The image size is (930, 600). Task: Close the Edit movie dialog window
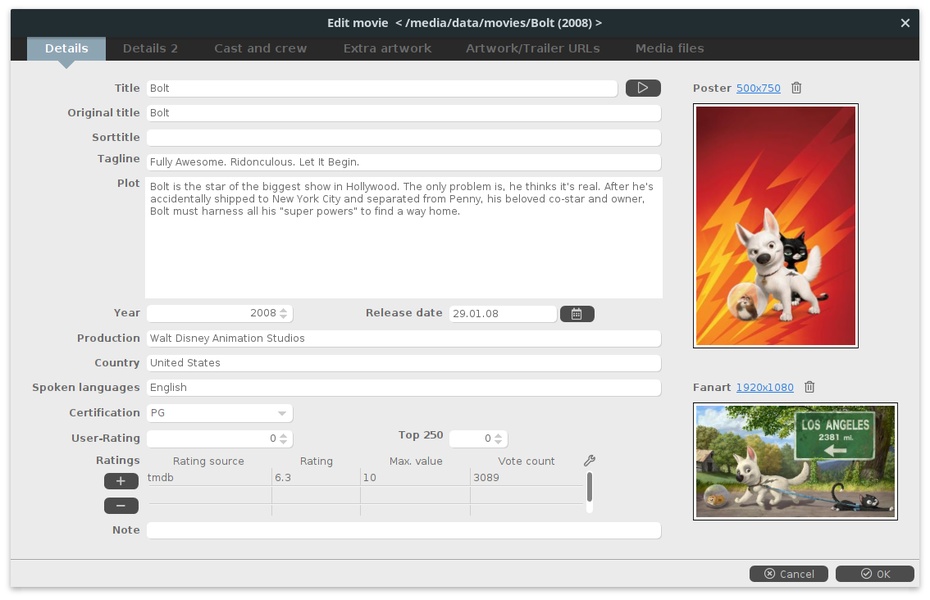pyautogui.click(x=905, y=23)
